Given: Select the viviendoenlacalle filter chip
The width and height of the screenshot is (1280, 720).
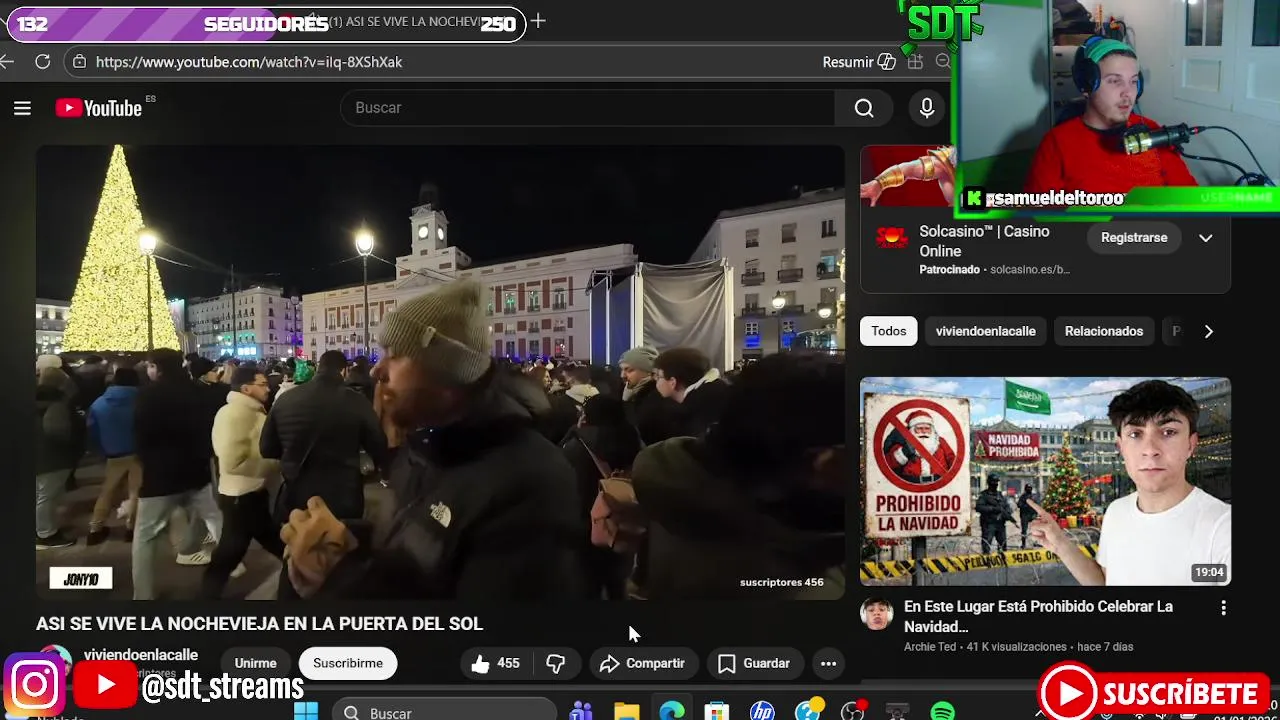Looking at the screenshot, I should (x=985, y=331).
